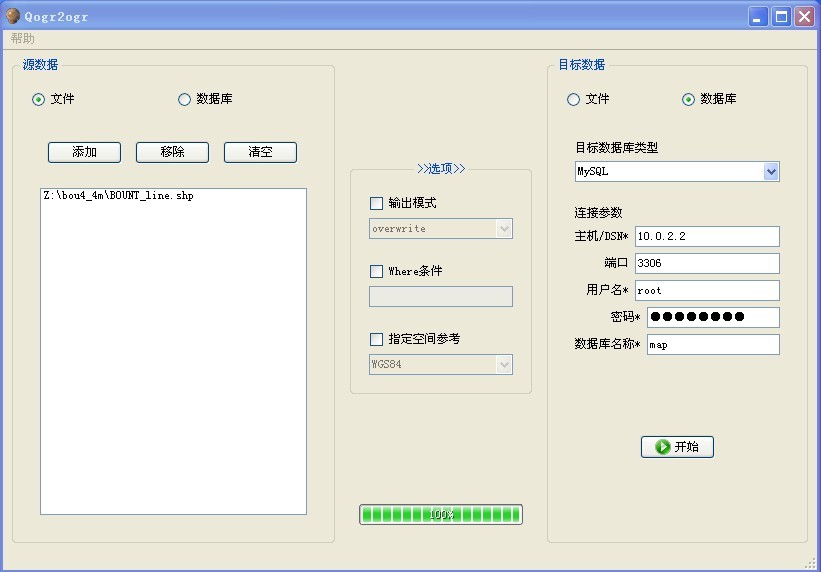The height and width of the screenshot is (572, 821).
Task: Click the 移除 button
Action: pos(172,152)
